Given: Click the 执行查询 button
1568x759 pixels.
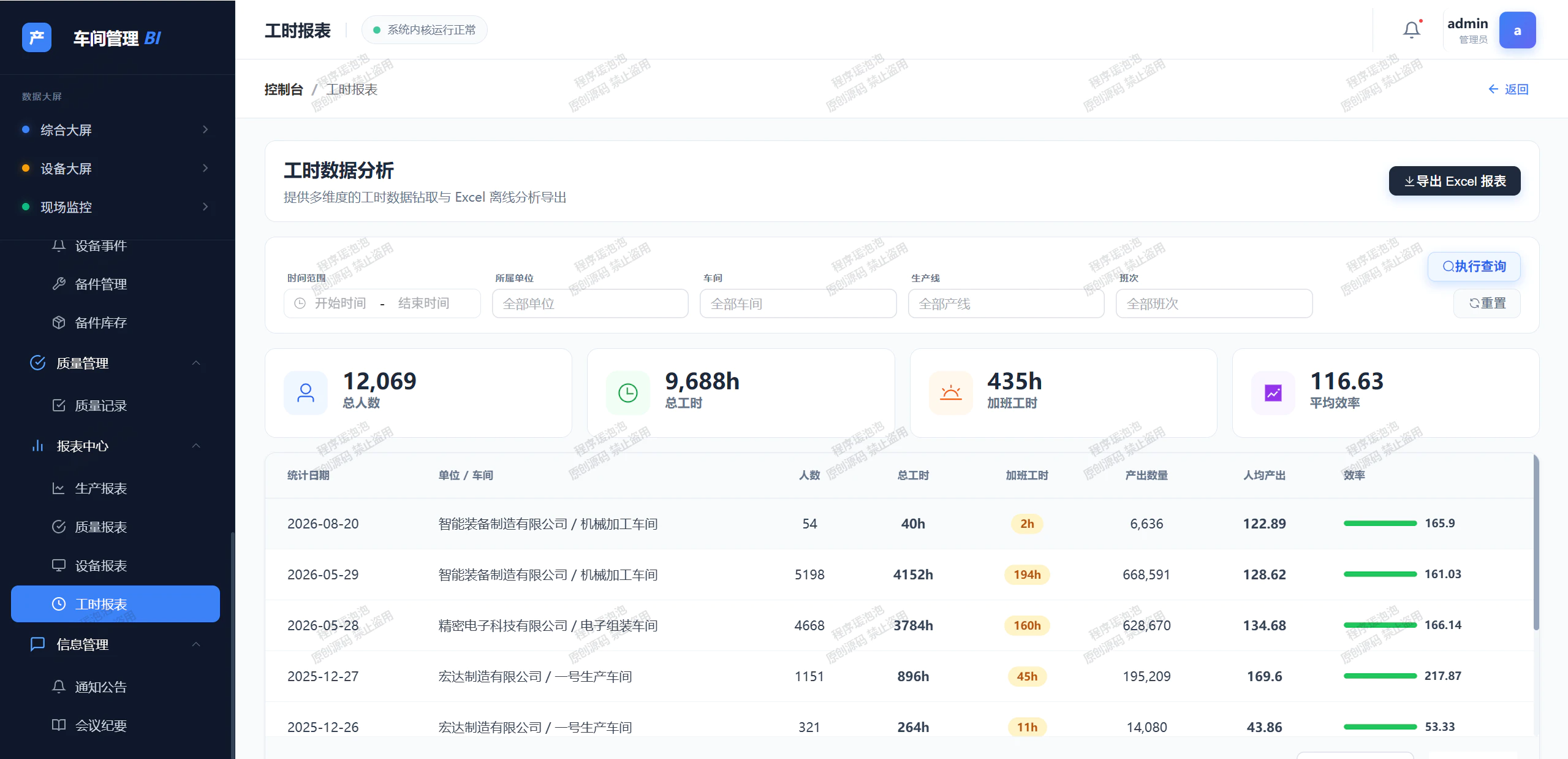Looking at the screenshot, I should pyautogui.click(x=1474, y=266).
